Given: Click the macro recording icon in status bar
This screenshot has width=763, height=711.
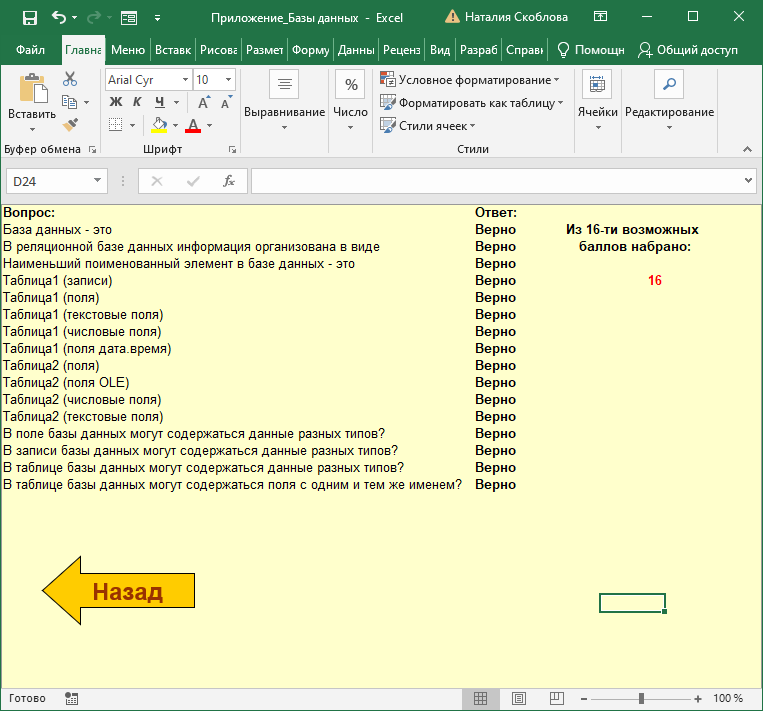Looking at the screenshot, I should [71, 698].
